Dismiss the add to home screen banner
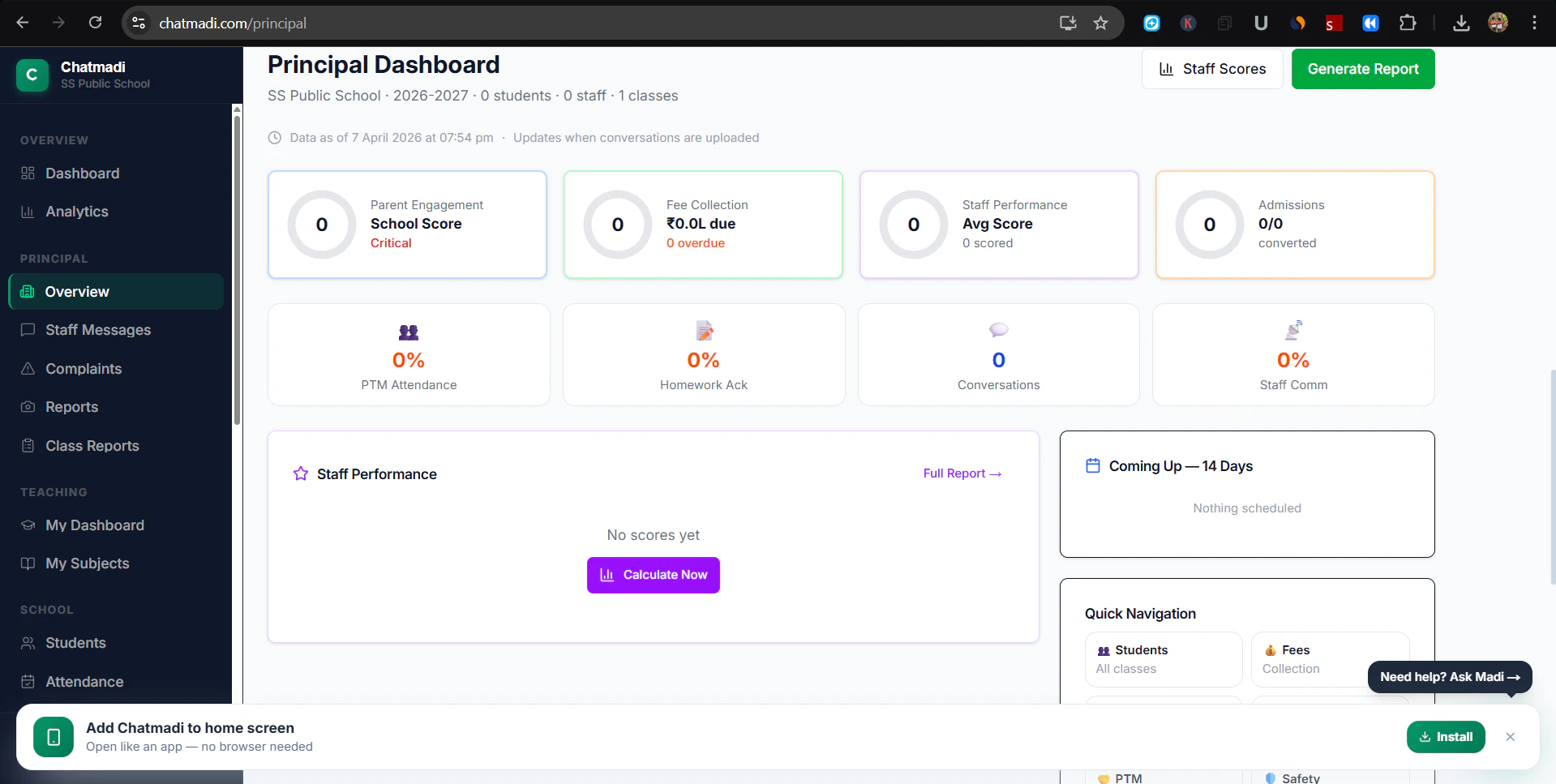The width and height of the screenshot is (1556, 784). coord(1510,737)
